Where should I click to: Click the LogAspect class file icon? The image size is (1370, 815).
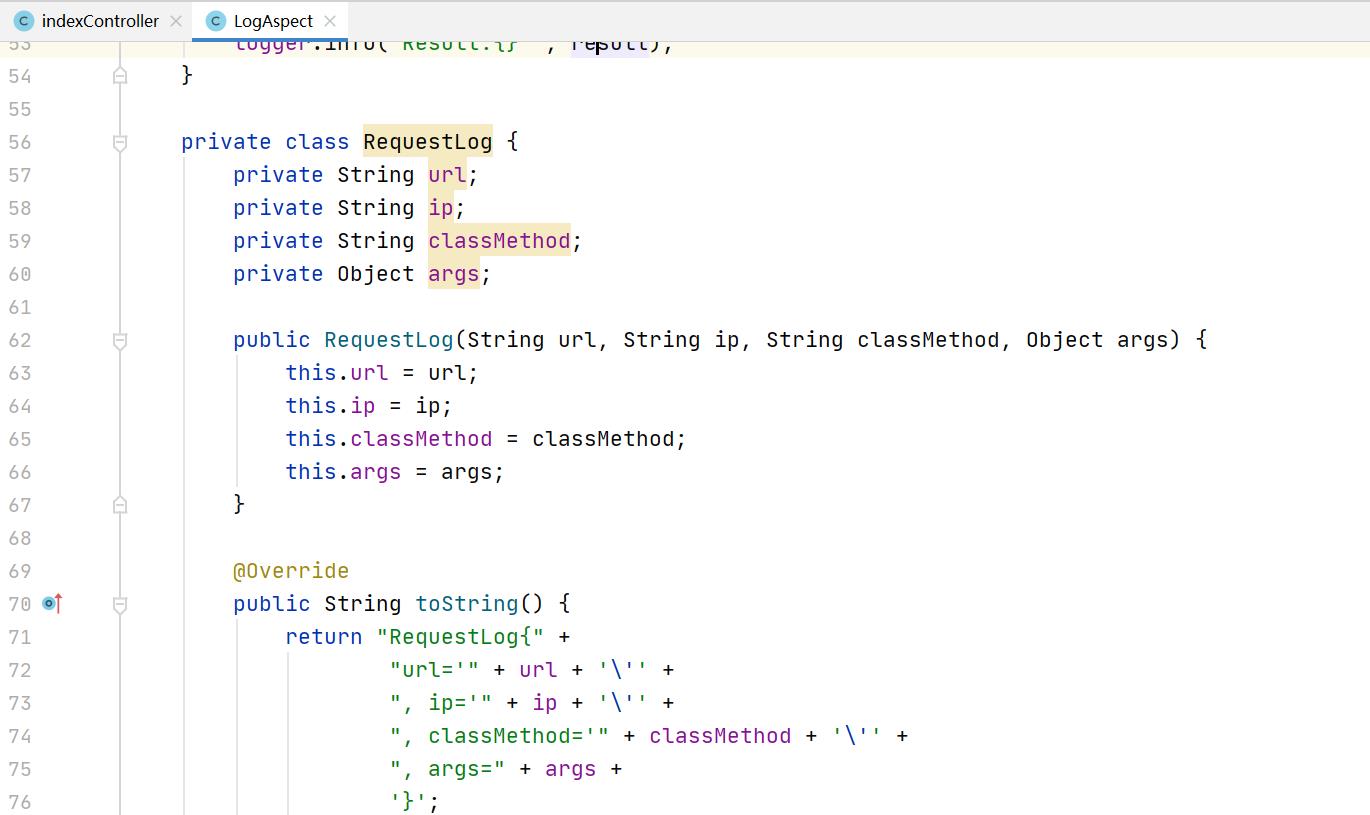pyautogui.click(x=215, y=20)
